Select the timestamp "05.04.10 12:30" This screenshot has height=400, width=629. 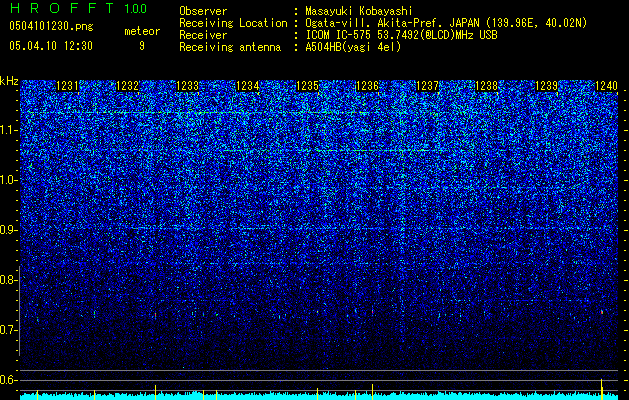coord(51,45)
